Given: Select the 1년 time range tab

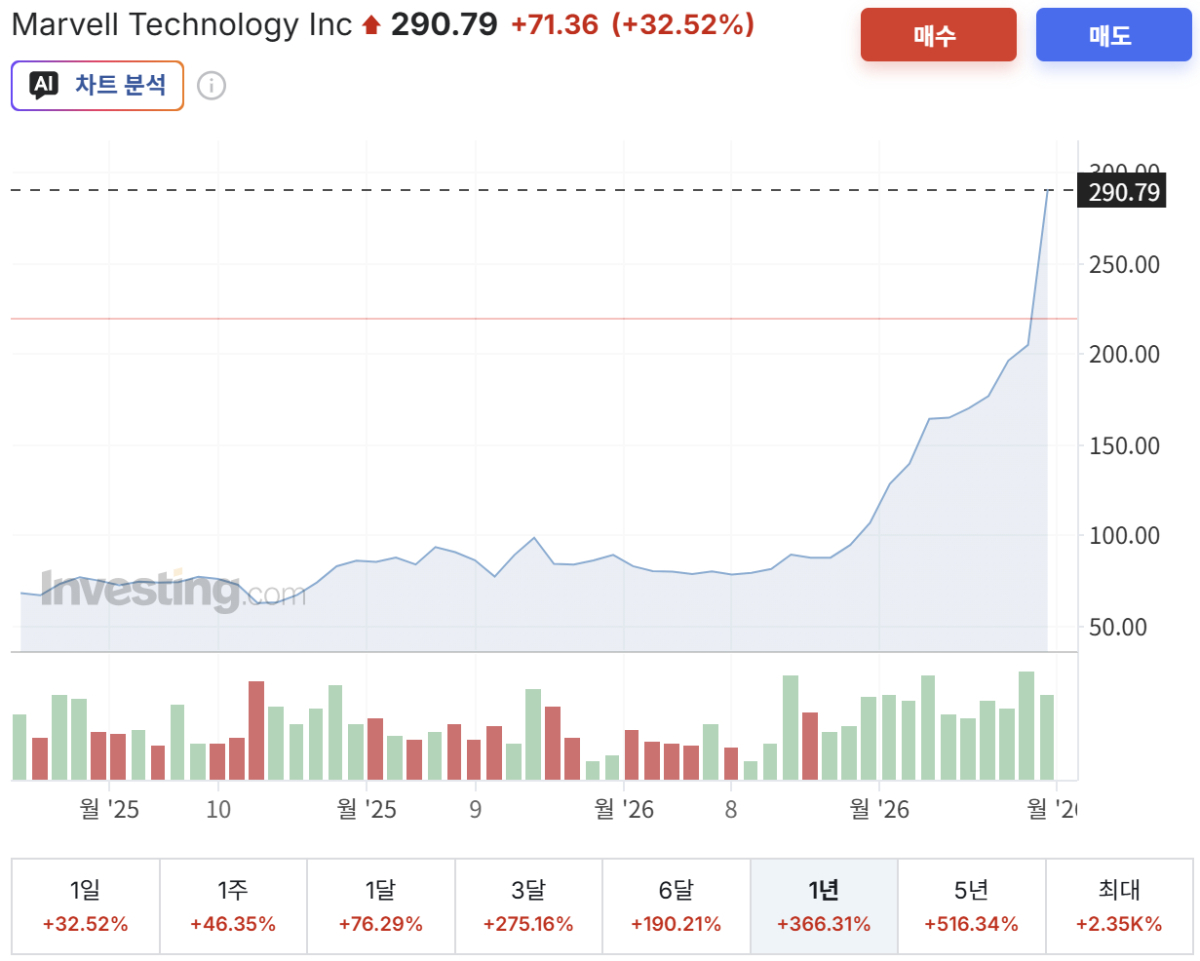Looking at the screenshot, I should click(824, 906).
